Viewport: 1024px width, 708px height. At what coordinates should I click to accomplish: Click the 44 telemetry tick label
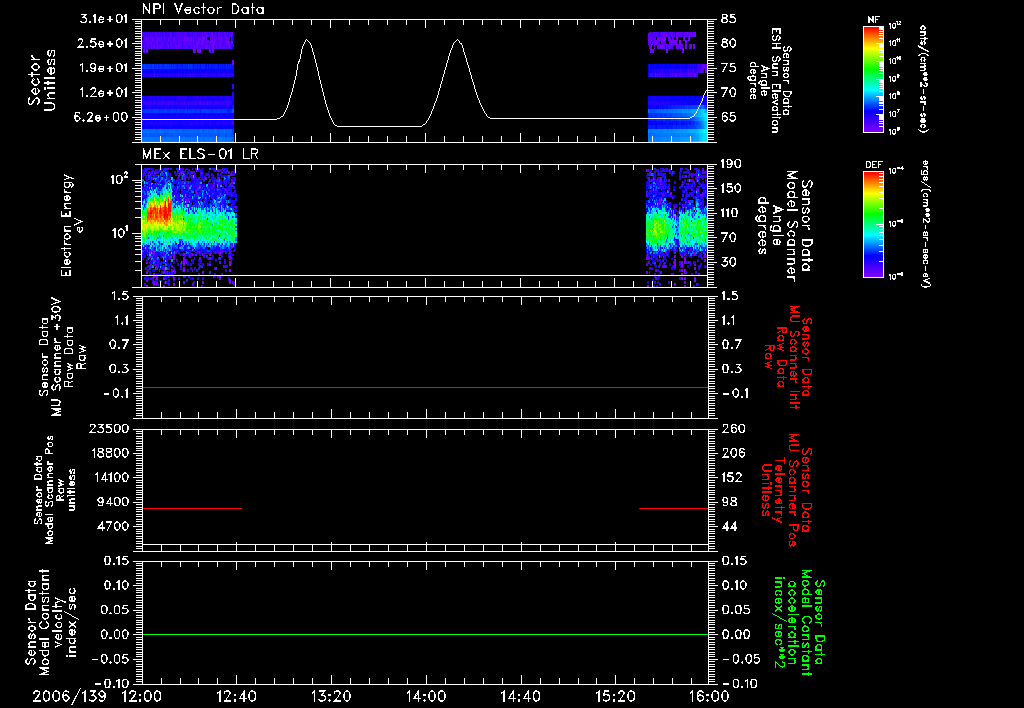729,526
